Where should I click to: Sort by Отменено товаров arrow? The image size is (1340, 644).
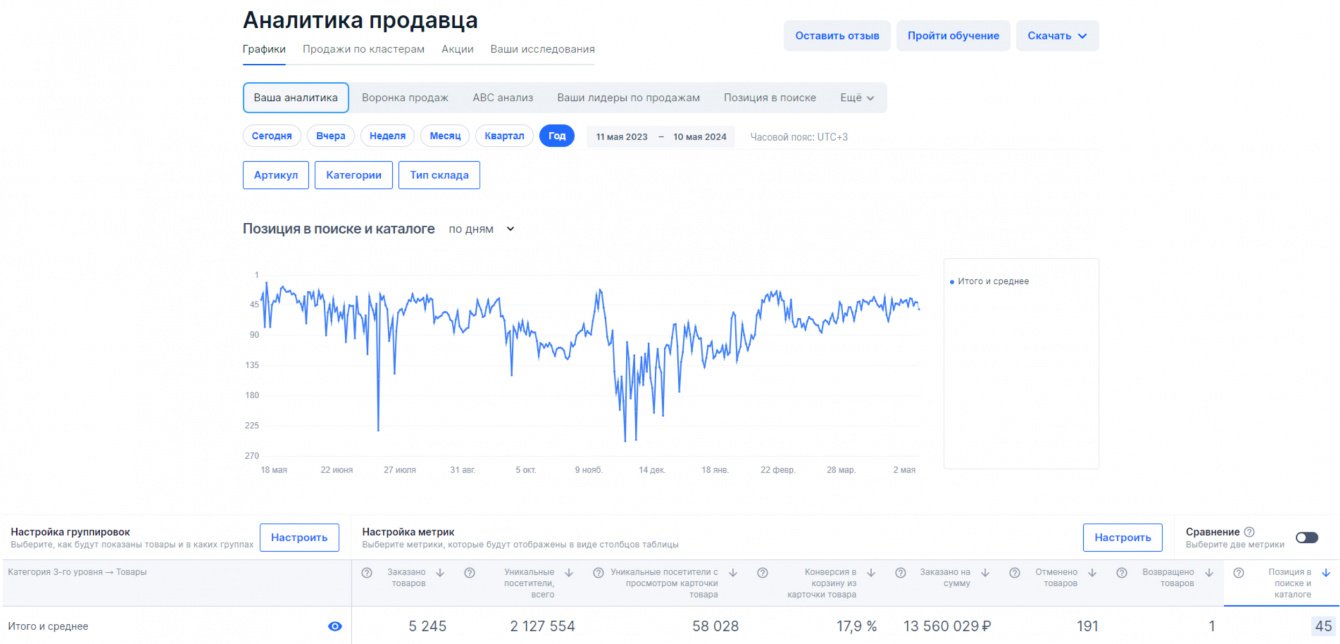point(1092,573)
